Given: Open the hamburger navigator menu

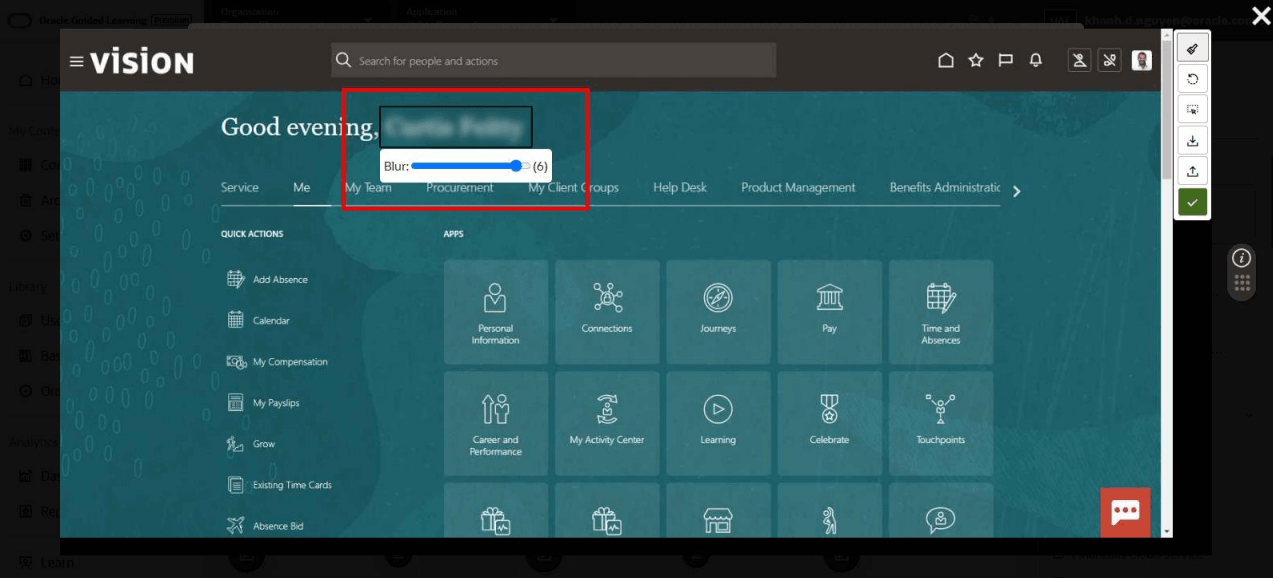Looking at the screenshot, I should pos(76,62).
